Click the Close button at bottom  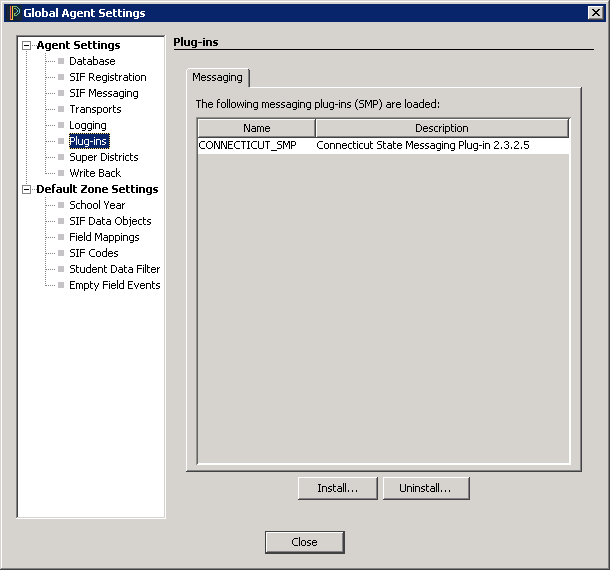pos(304,542)
